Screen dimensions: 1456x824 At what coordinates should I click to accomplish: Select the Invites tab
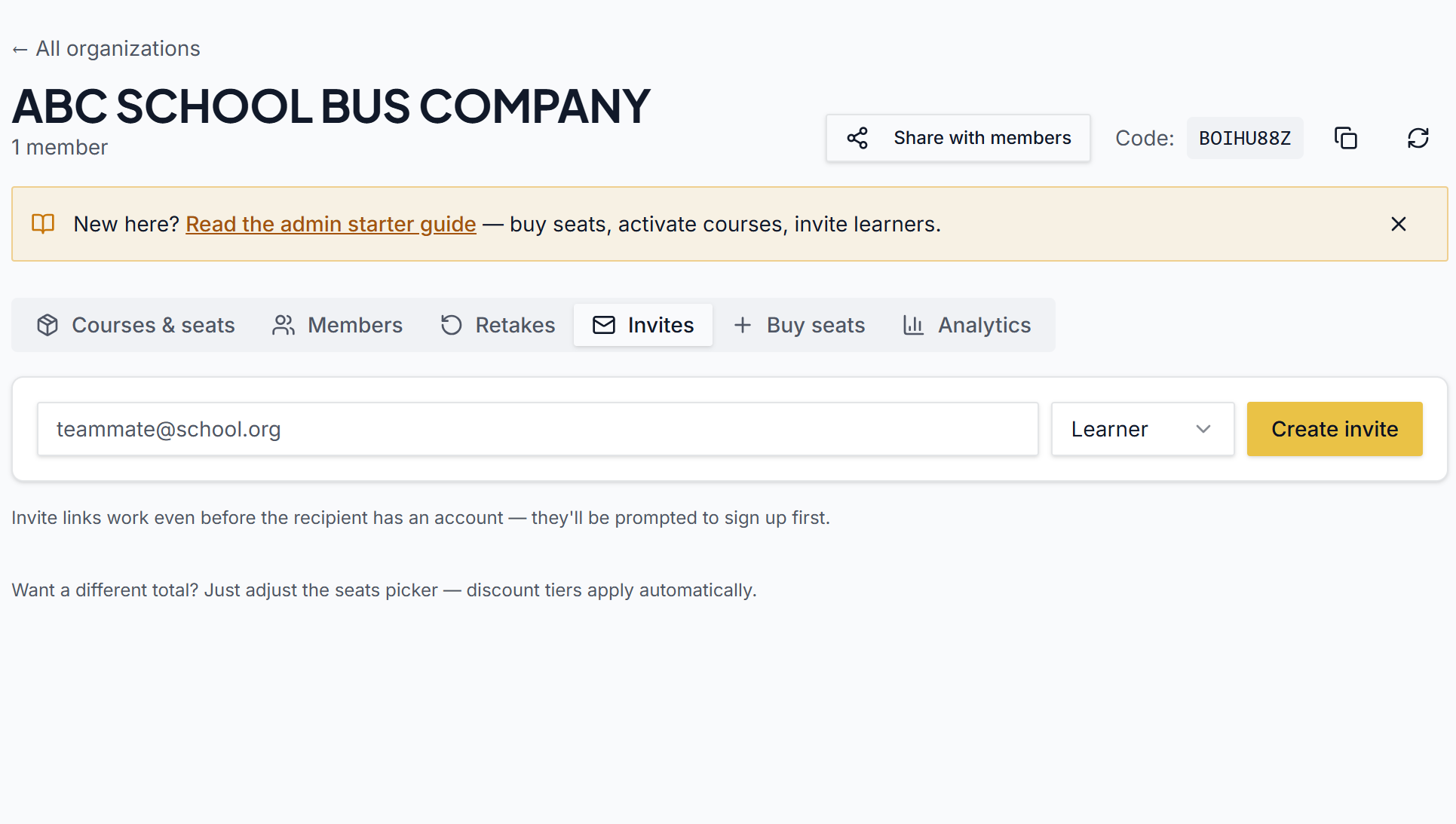(x=643, y=325)
